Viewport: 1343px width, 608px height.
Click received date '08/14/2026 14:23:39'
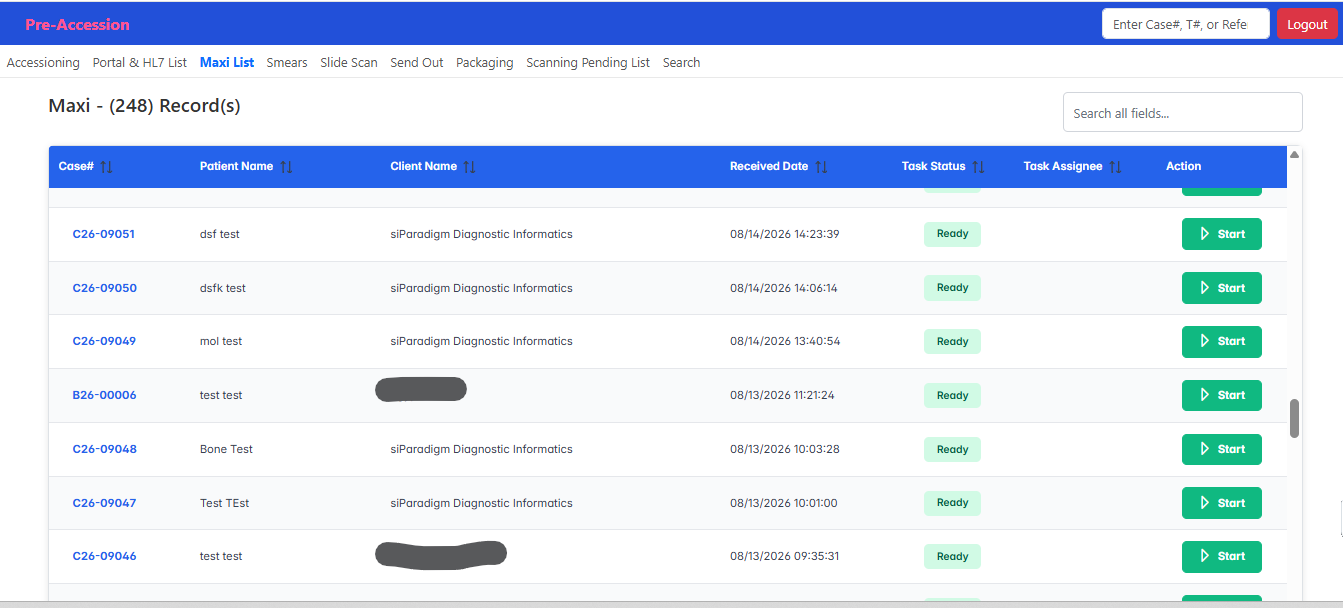785,234
